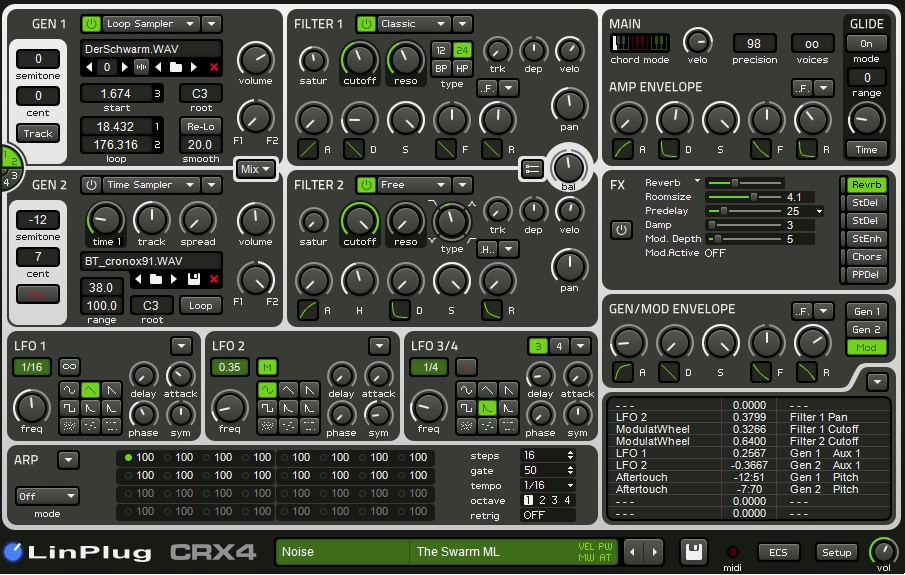
Task: Go to previous preset arrow
Action: pyautogui.click(x=633, y=552)
